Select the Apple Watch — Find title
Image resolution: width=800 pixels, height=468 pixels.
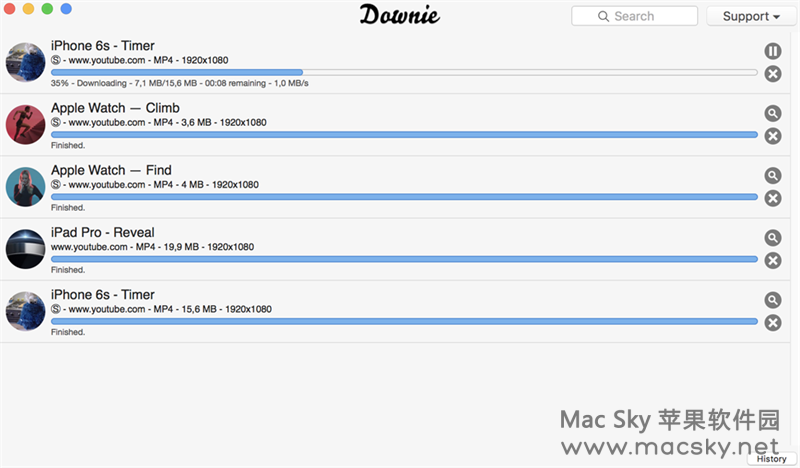pos(111,170)
